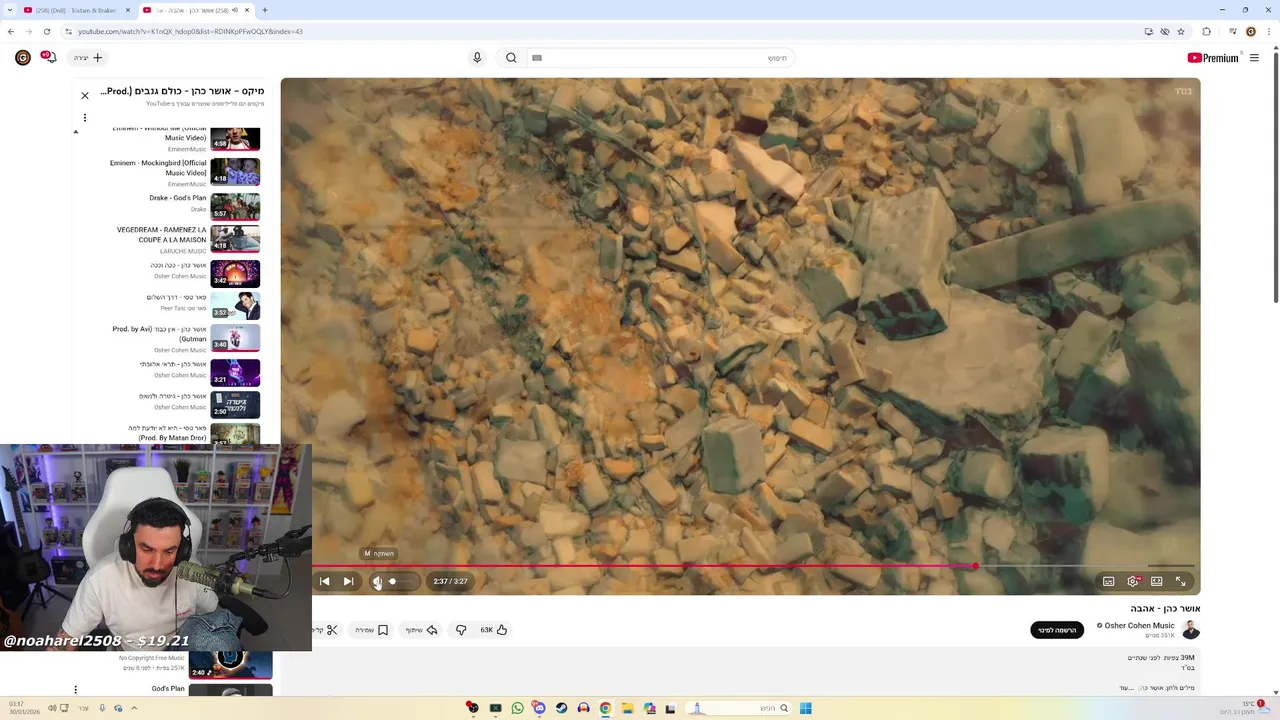Open the YouTube account avatar menu

(22, 58)
